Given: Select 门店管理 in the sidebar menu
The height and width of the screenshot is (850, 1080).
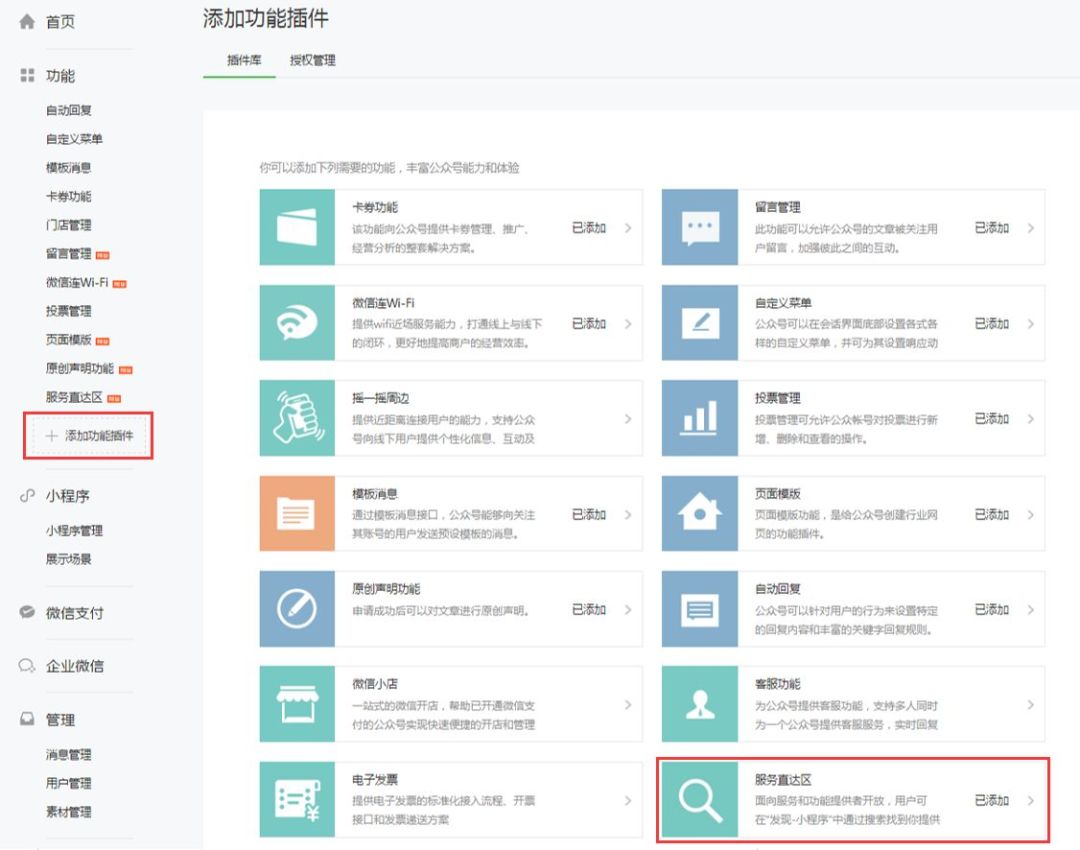Looking at the screenshot, I should coord(69,225).
